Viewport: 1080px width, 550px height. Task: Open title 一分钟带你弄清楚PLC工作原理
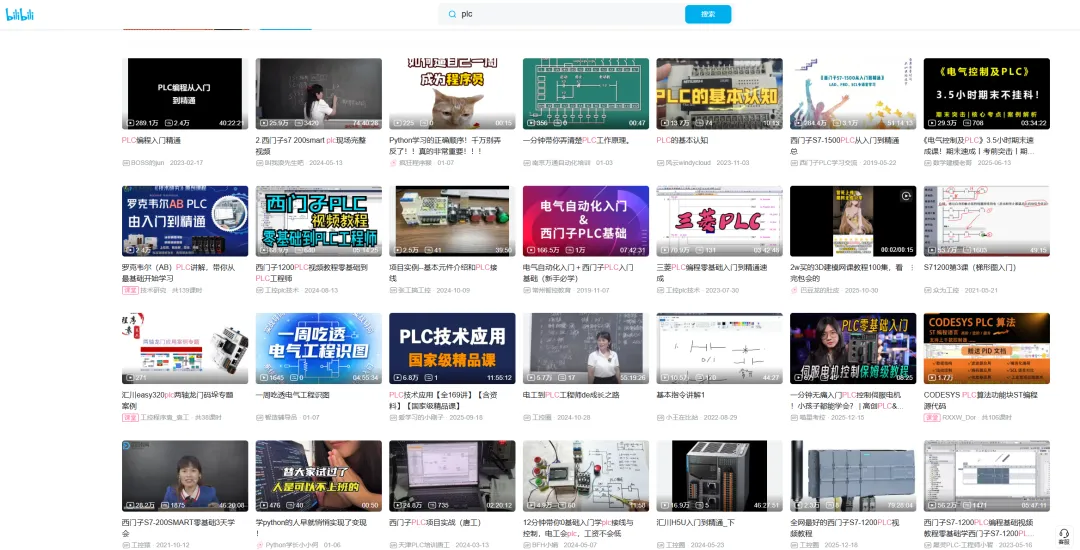tap(577, 140)
